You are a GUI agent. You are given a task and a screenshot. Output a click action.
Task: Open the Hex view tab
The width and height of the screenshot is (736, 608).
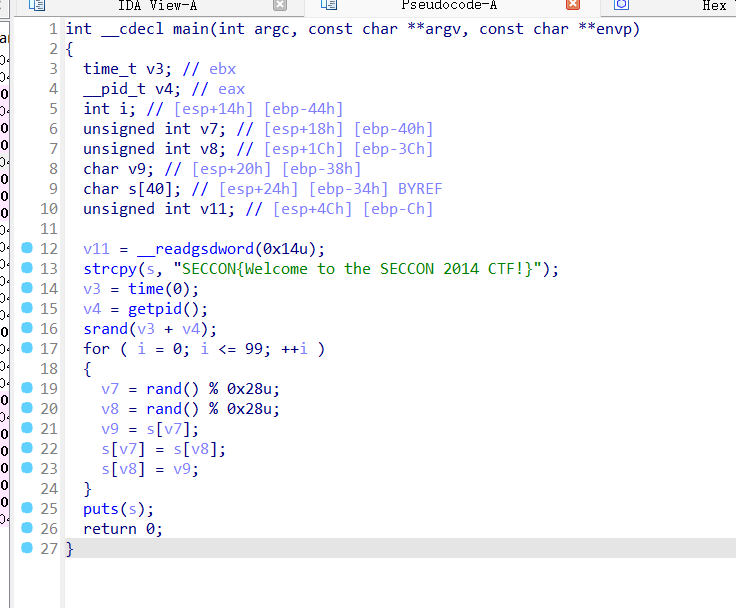[714, 6]
